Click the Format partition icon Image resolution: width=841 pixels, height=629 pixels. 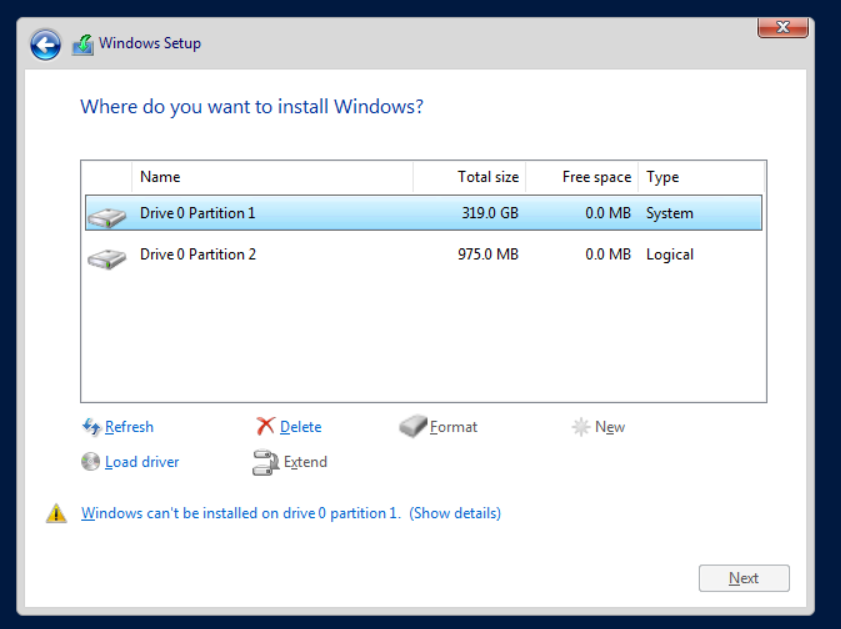tap(413, 426)
